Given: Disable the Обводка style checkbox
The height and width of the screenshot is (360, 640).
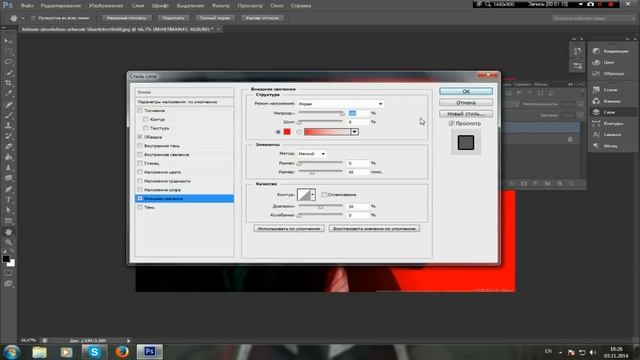Looking at the screenshot, I should [x=140, y=137].
